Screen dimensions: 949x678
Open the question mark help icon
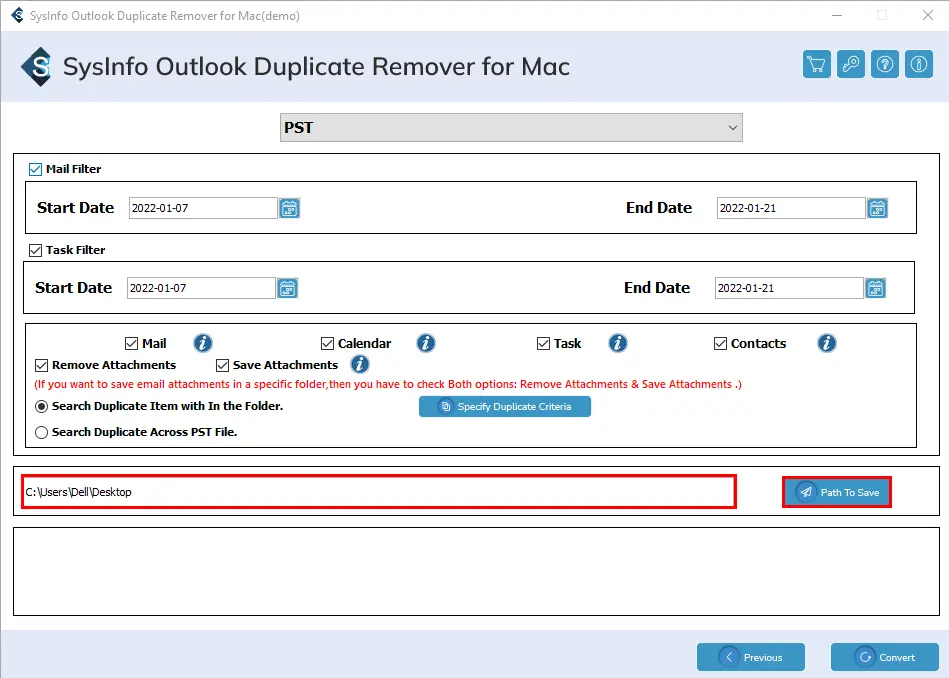point(884,64)
